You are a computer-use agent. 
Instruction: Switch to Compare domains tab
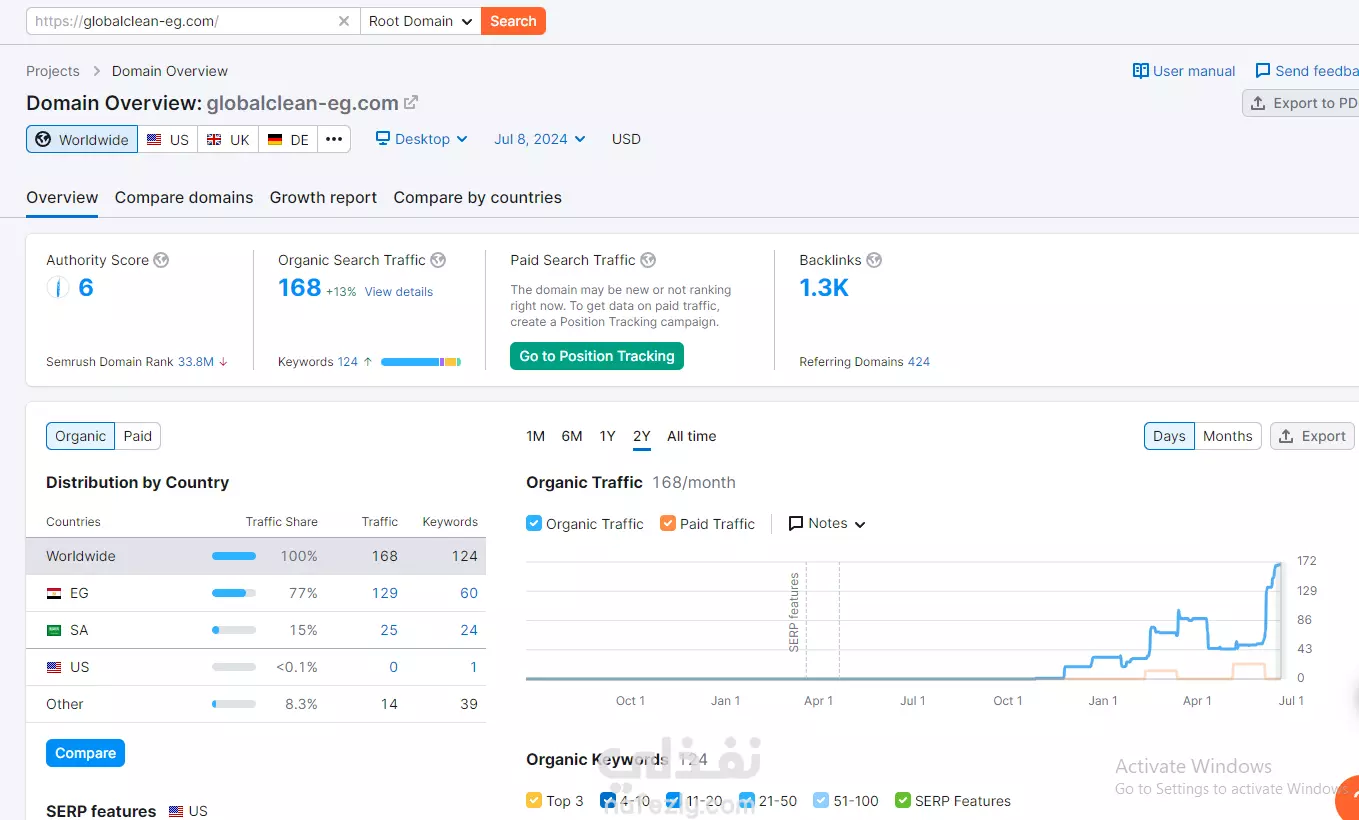[x=184, y=197]
